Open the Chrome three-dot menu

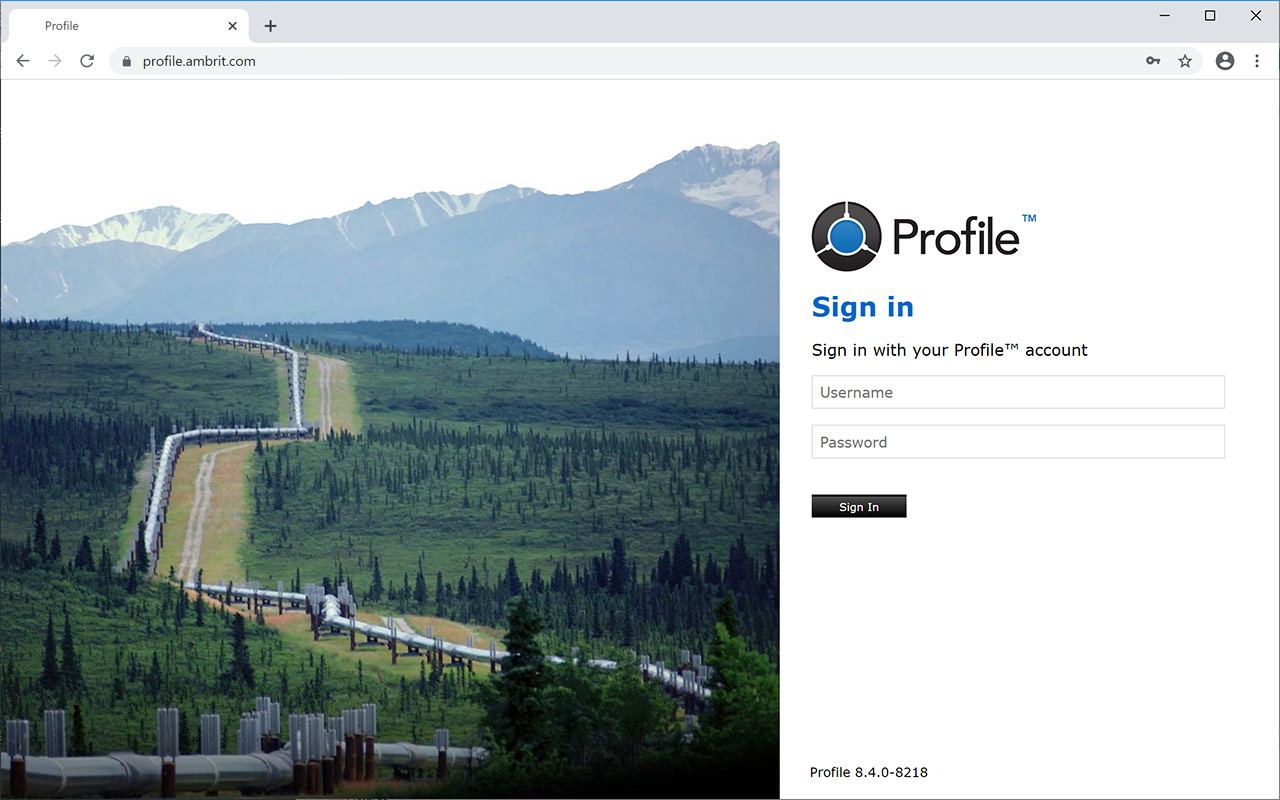pyautogui.click(x=1257, y=61)
